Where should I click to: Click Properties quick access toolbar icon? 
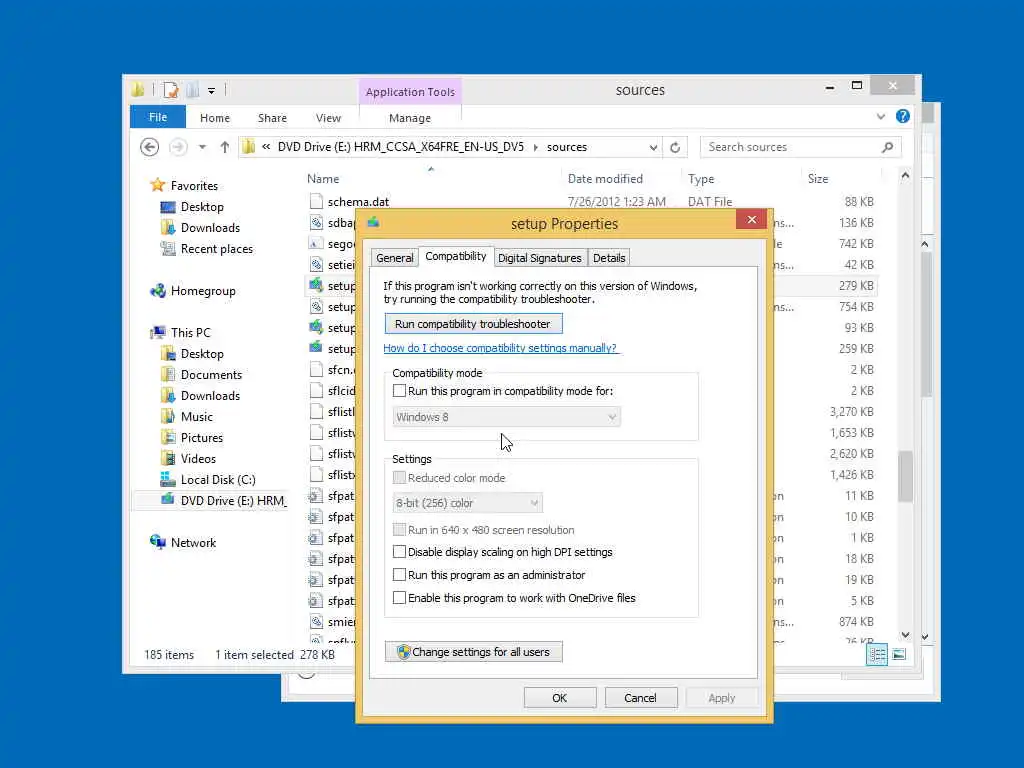[171, 89]
